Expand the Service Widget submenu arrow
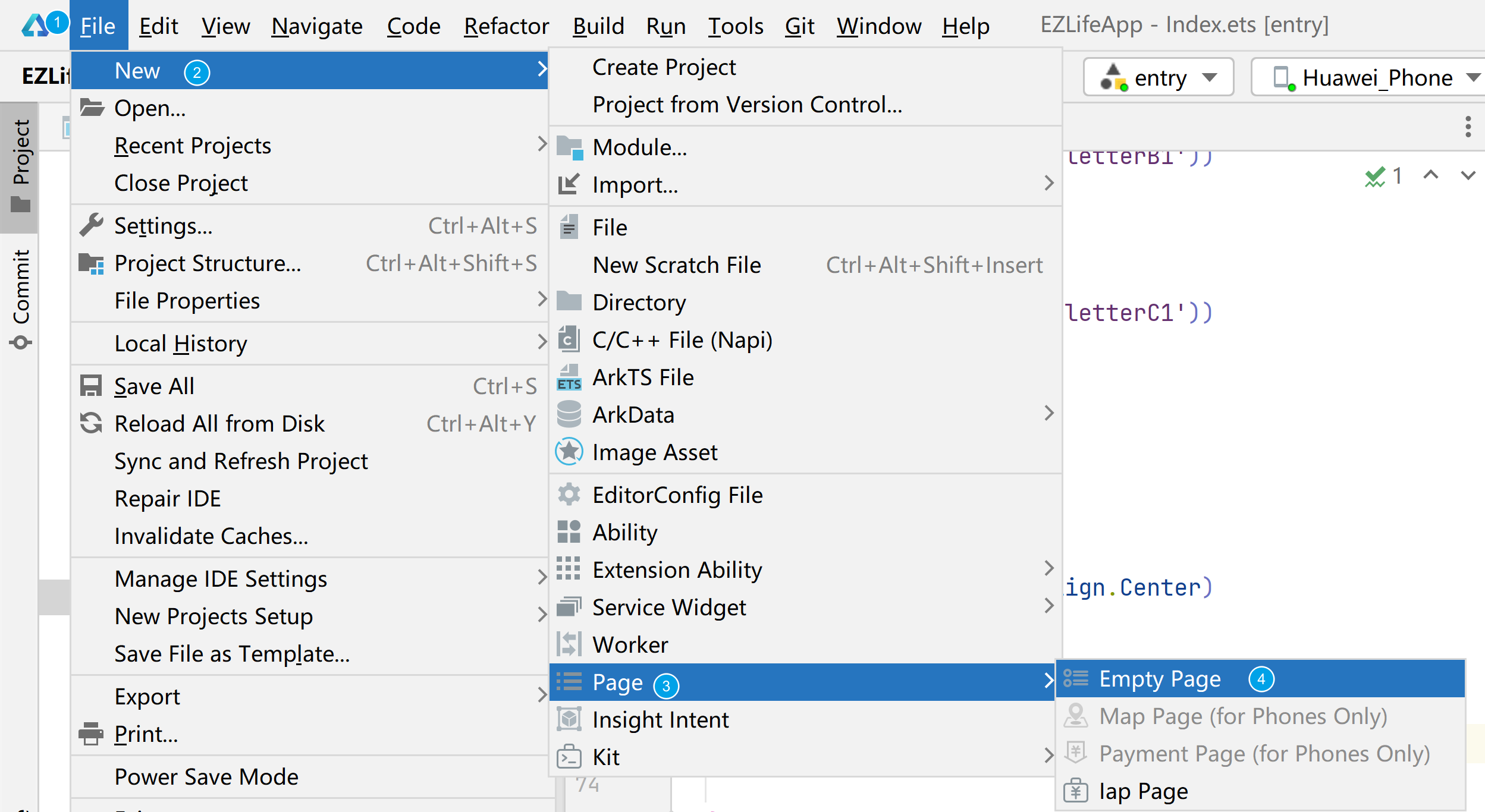The image size is (1485, 812). [1048, 606]
